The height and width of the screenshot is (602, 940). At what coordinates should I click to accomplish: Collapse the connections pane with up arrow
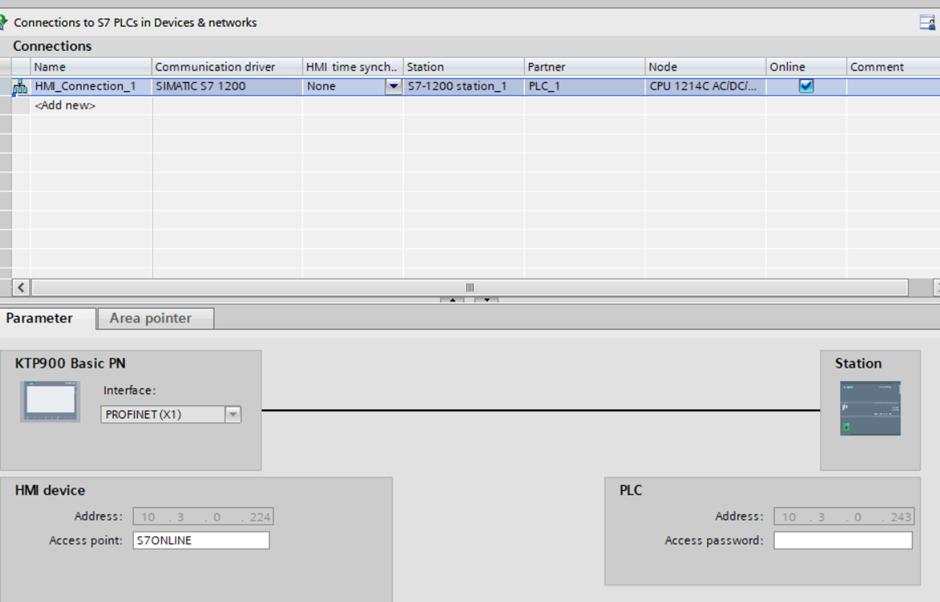point(452,299)
